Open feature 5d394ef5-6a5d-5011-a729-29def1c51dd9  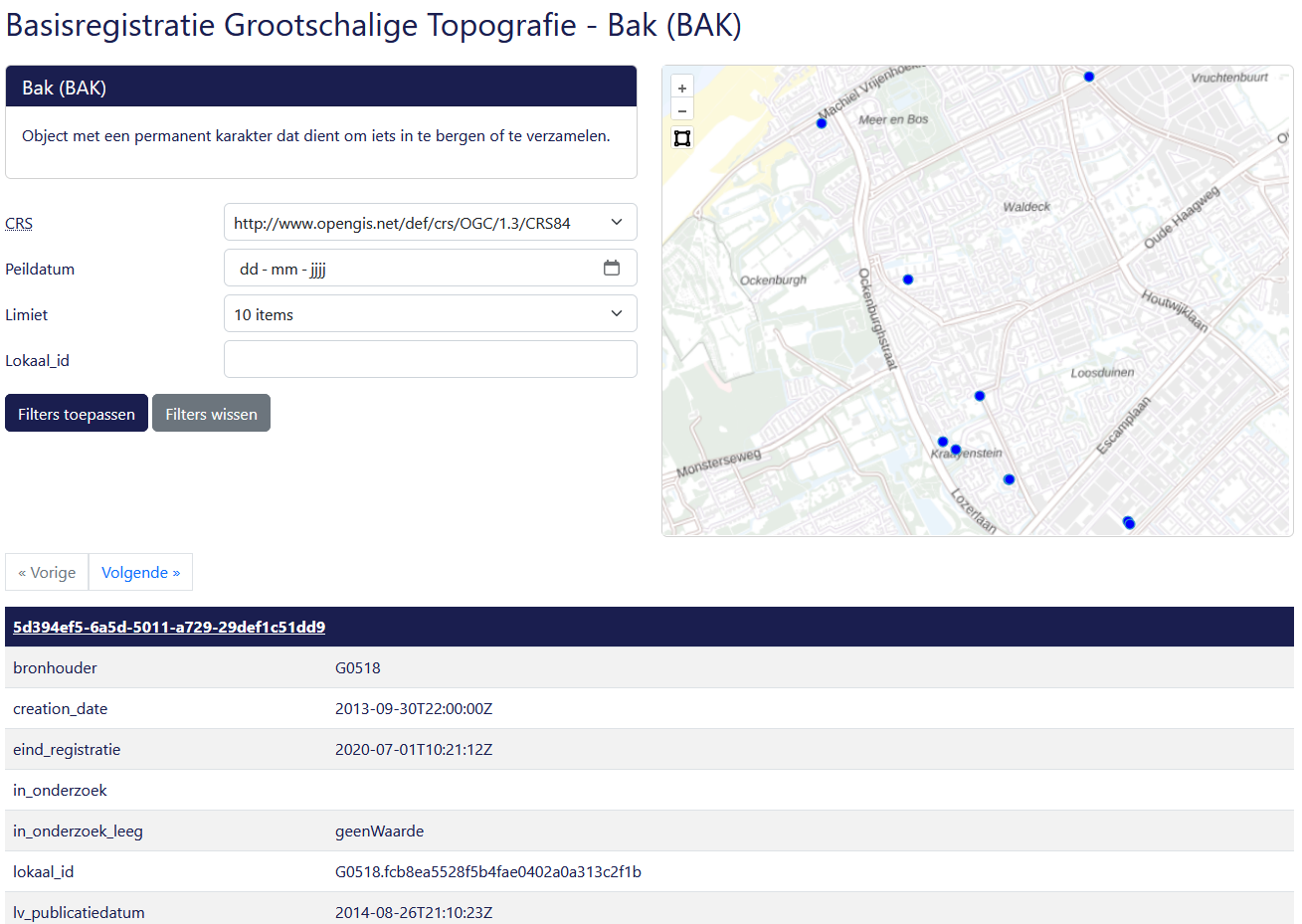[169, 628]
